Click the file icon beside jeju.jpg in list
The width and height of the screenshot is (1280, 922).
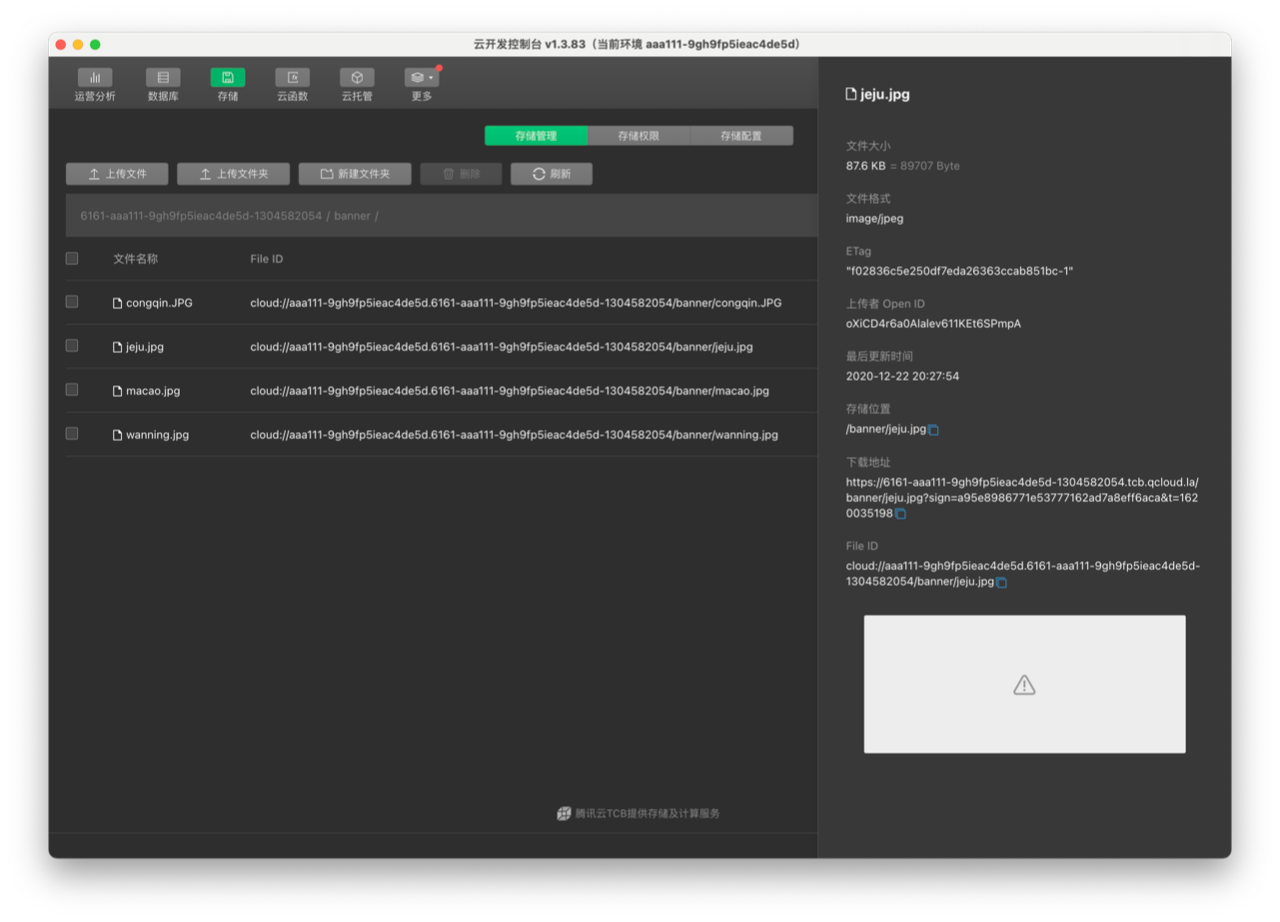click(117, 347)
